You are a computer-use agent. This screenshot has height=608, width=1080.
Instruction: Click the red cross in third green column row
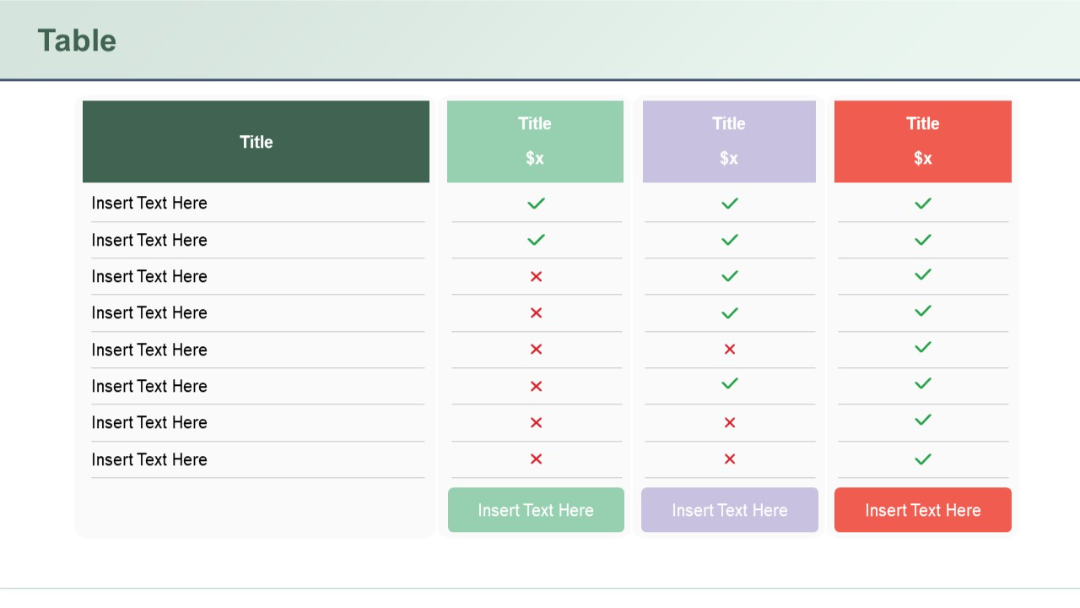tap(536, 276)
